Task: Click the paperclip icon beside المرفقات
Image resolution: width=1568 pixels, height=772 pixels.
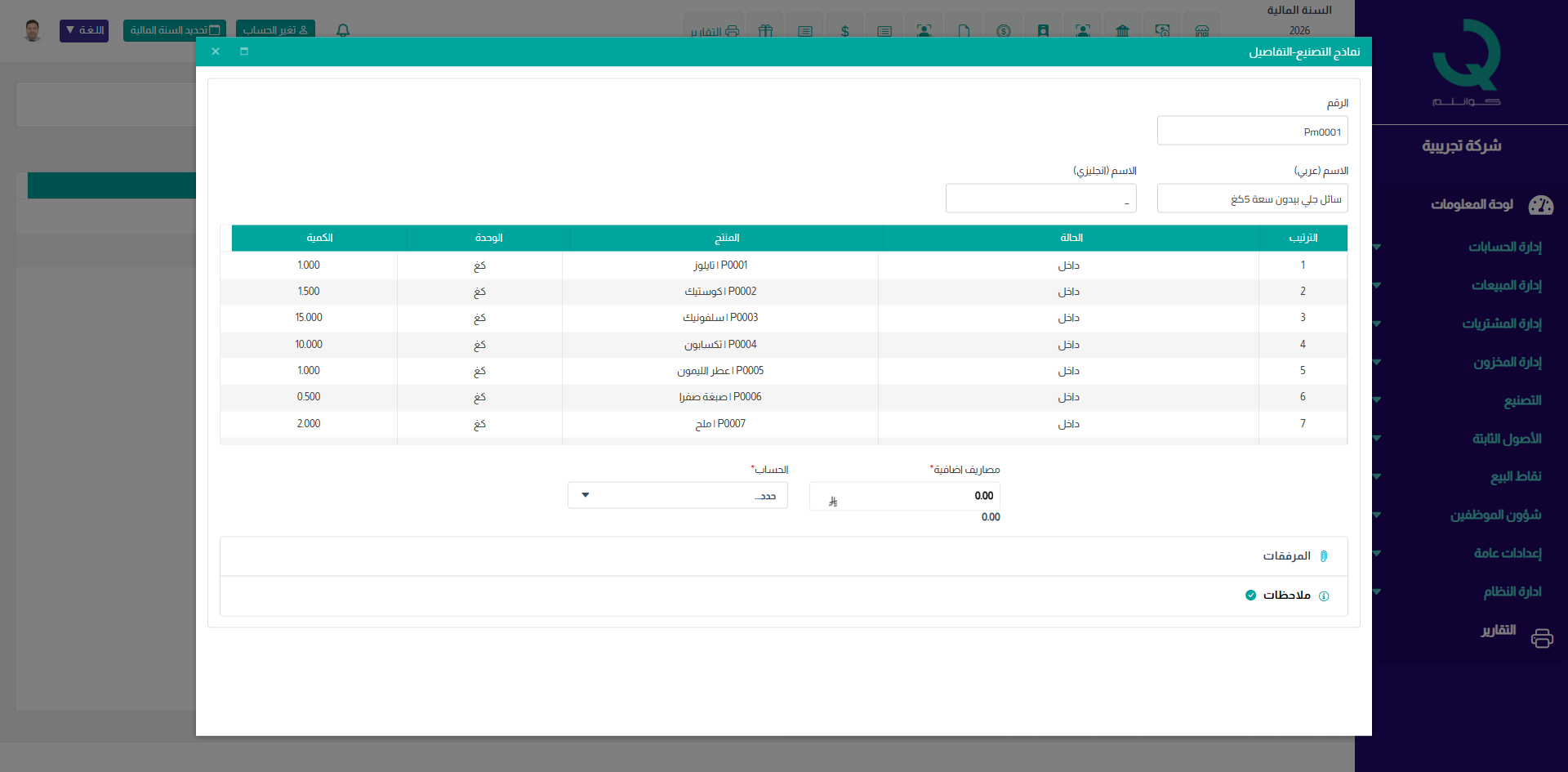Action: pos(1324,556)
